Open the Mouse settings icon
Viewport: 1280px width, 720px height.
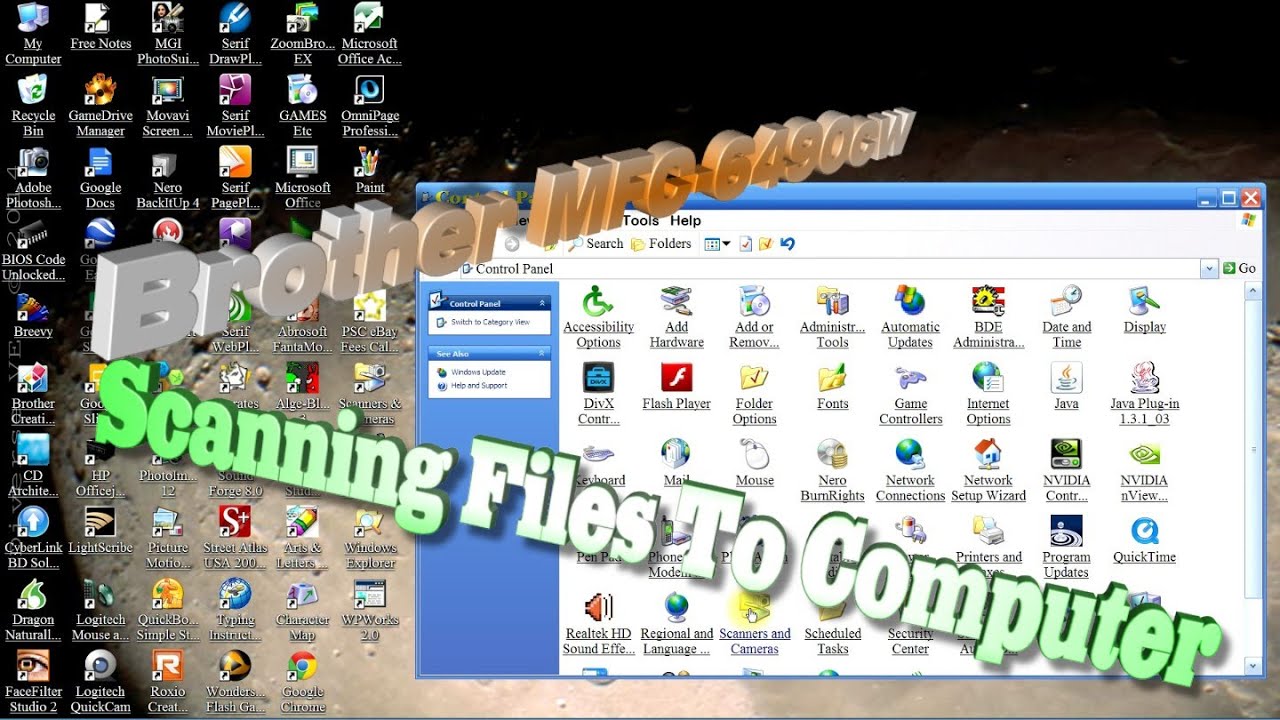(754, 463)
